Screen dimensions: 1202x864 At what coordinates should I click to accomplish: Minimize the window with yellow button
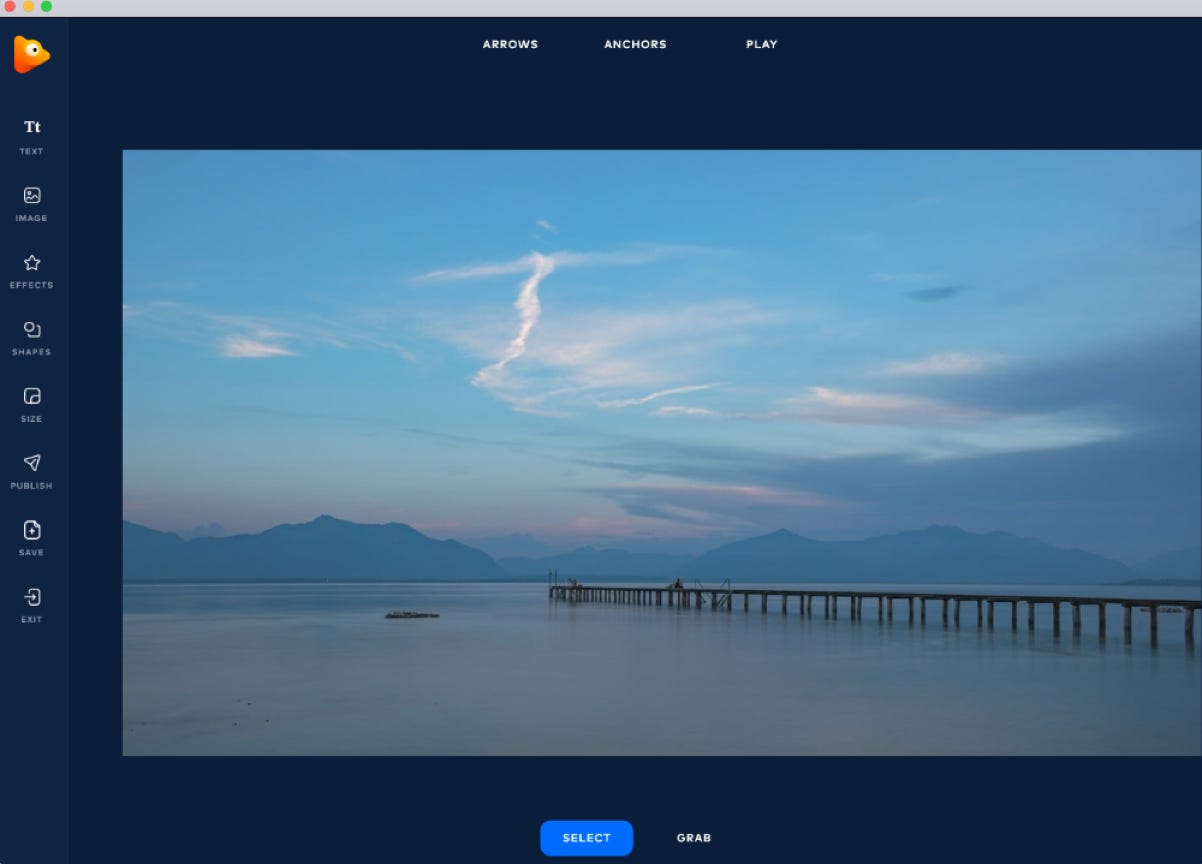pyautogui.click(x=28, y=7)
